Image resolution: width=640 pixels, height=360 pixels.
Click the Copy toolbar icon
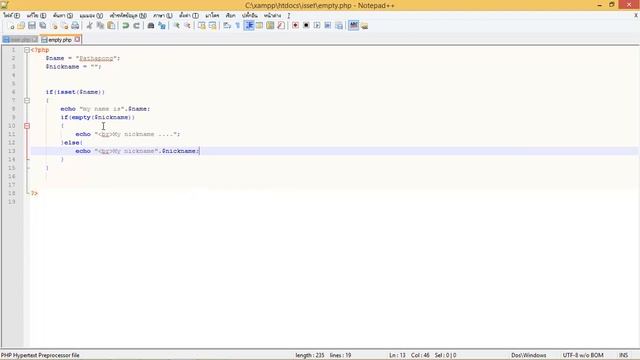(x=100, y=26)
